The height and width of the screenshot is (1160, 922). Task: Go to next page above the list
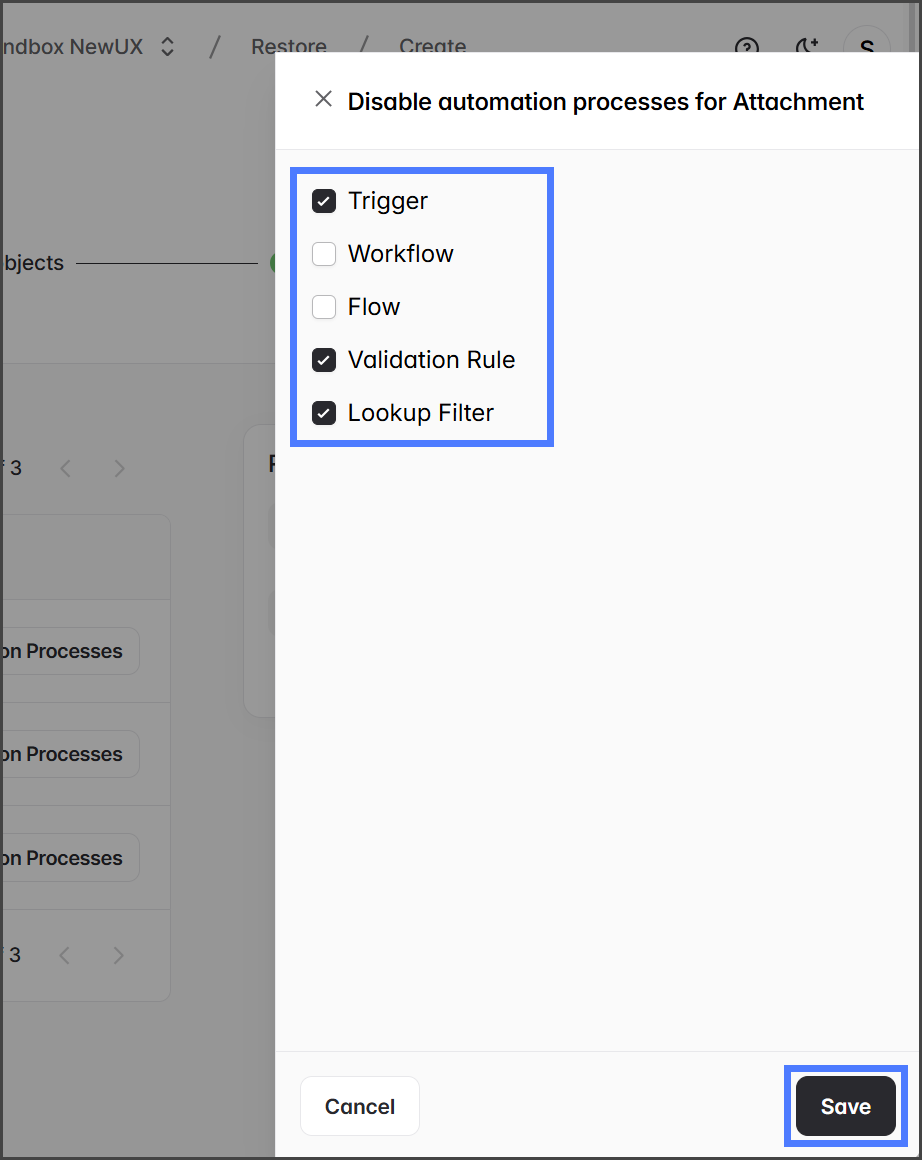click(x=119, y=468)
